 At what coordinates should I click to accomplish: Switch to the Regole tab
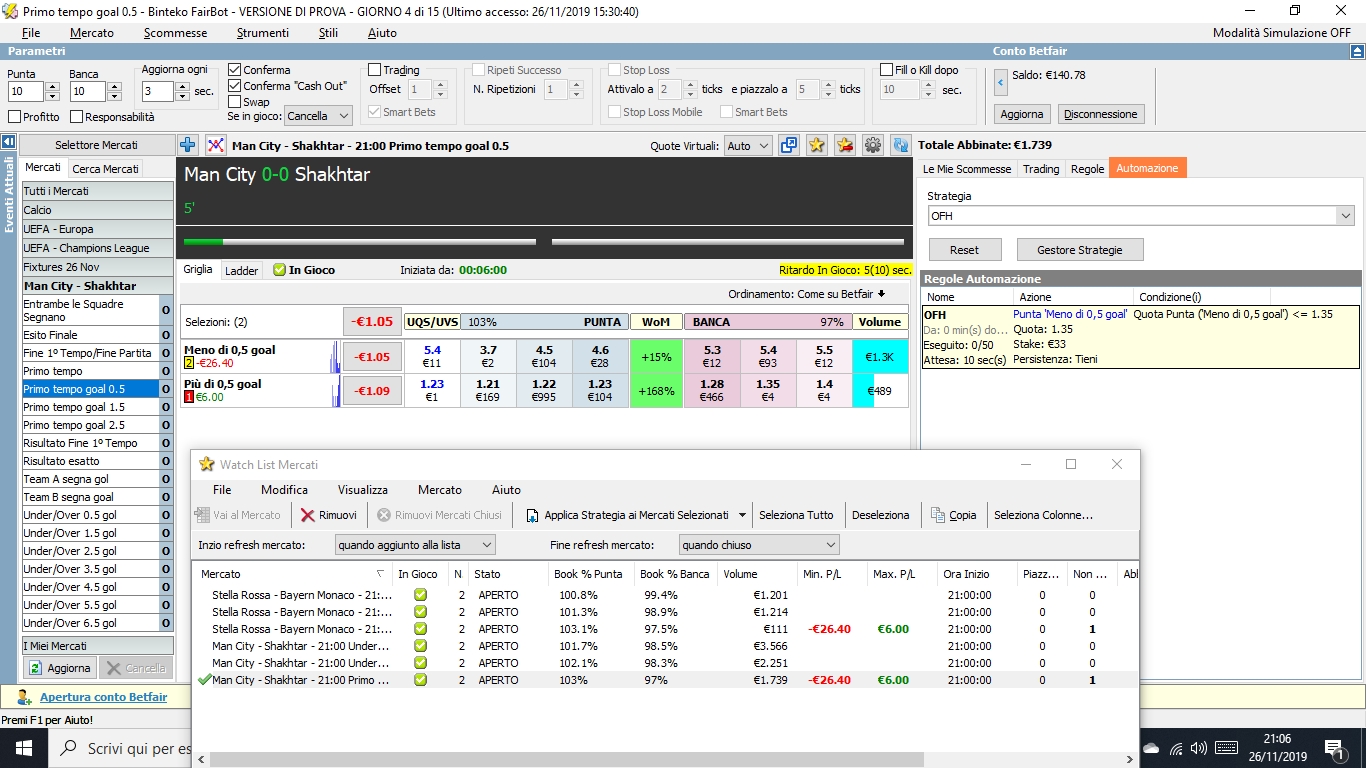pos(1087,169)
